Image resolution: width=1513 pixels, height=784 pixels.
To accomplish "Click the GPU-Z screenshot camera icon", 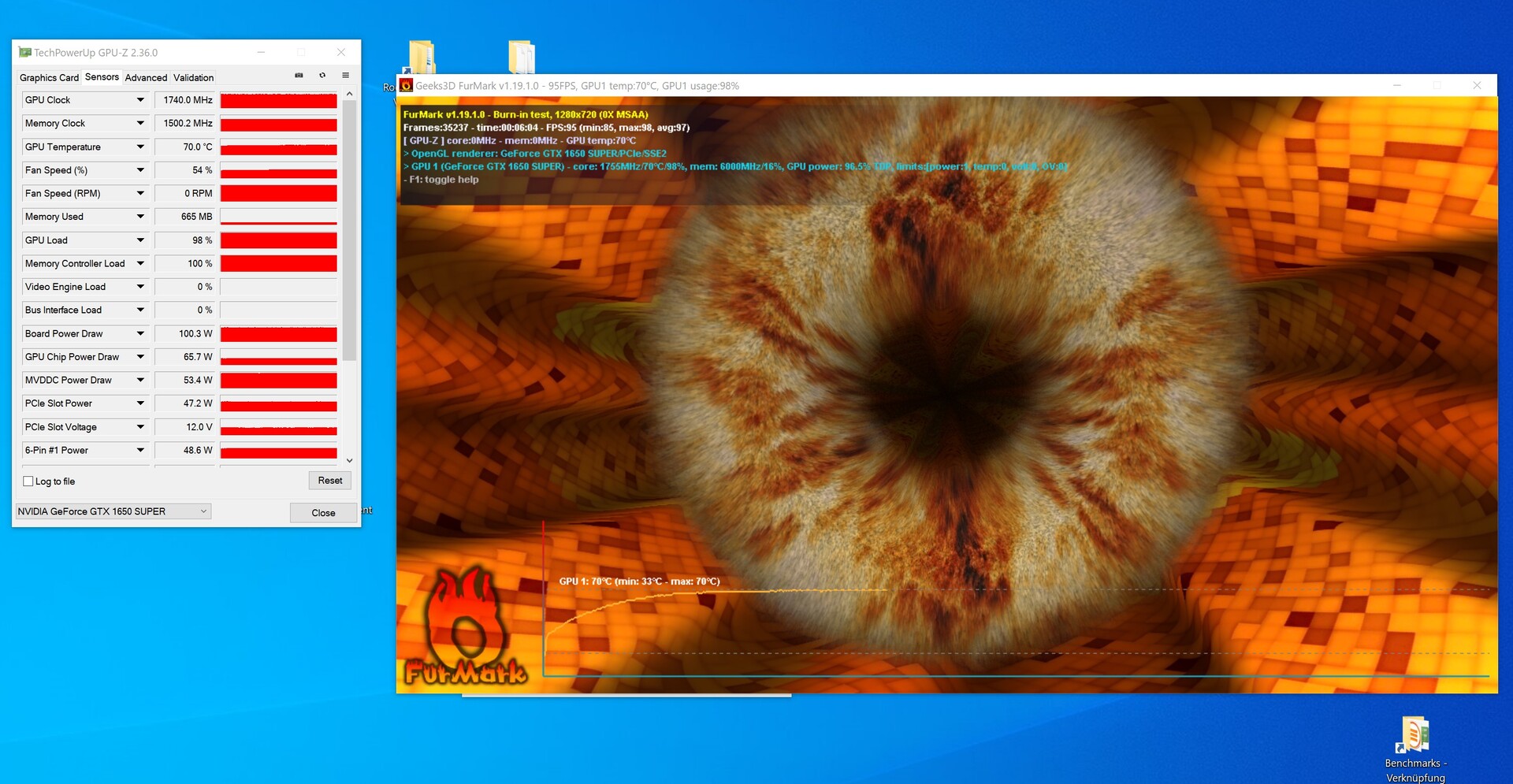I will coord(299,76).
